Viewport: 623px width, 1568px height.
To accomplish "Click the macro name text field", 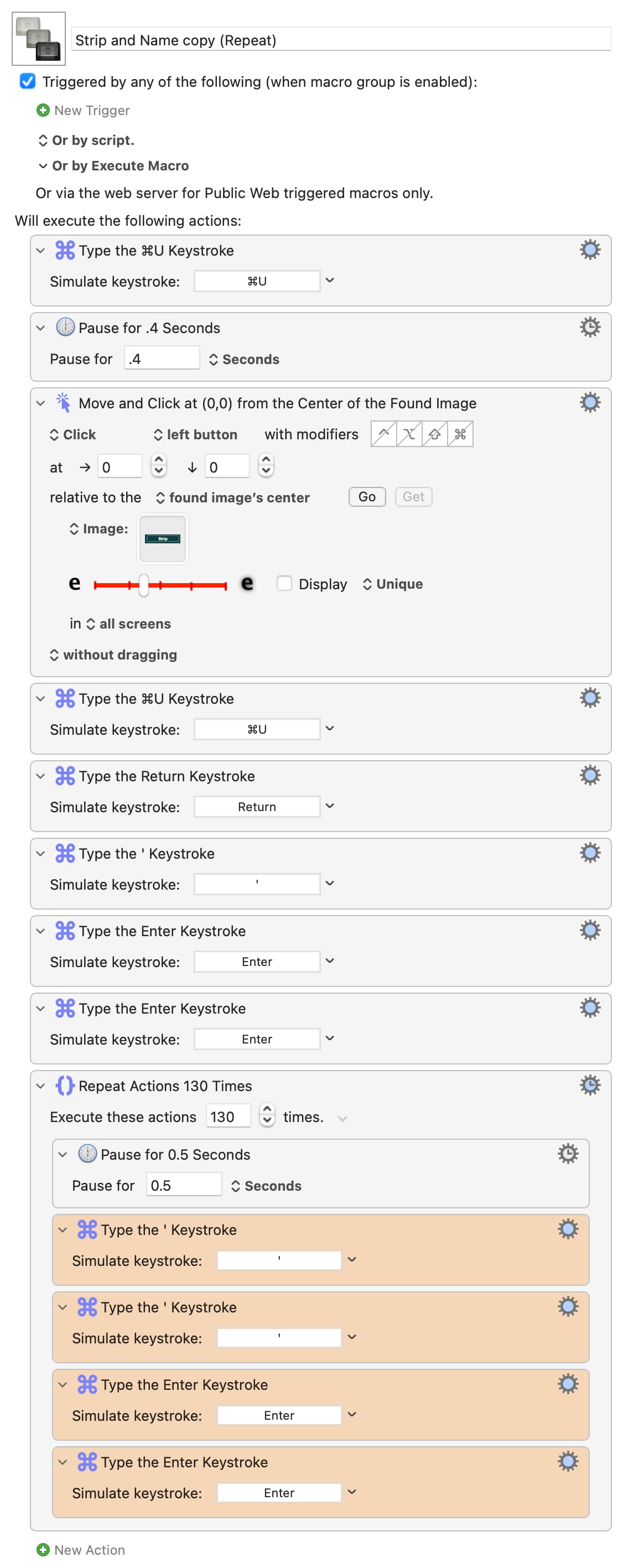I will 340,40.
